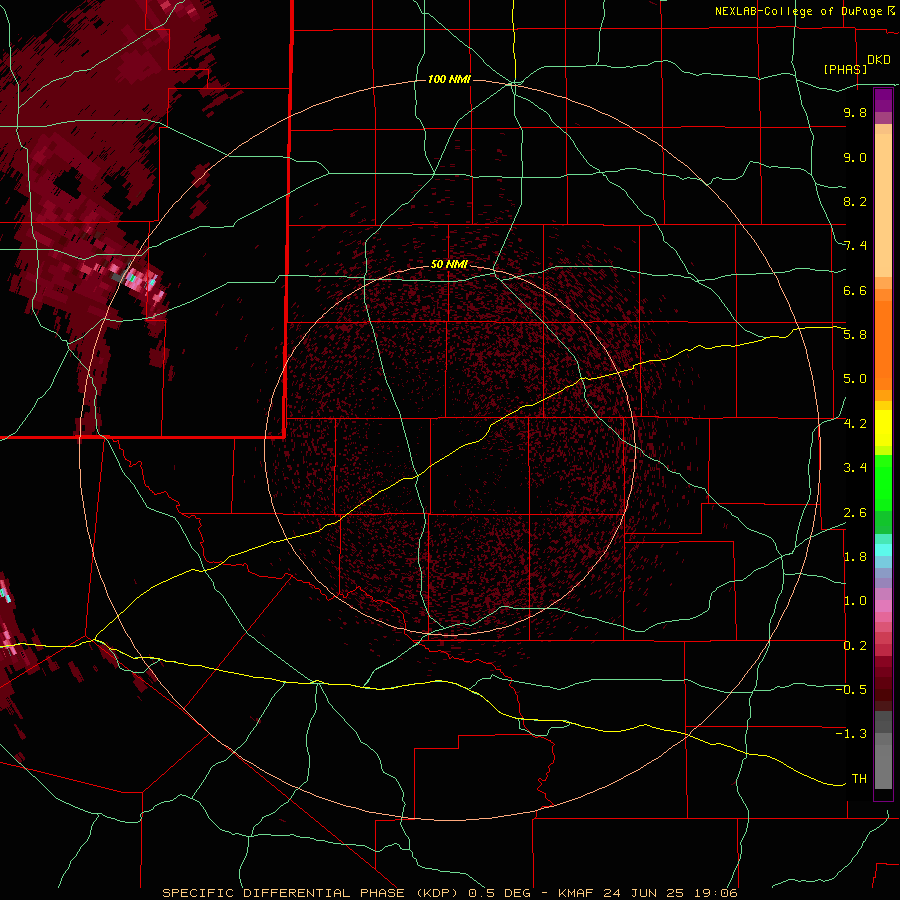This screenshot has height=900, width=900.
Task: Click the -0.5 value on color scale
Action: coord(852,690)
